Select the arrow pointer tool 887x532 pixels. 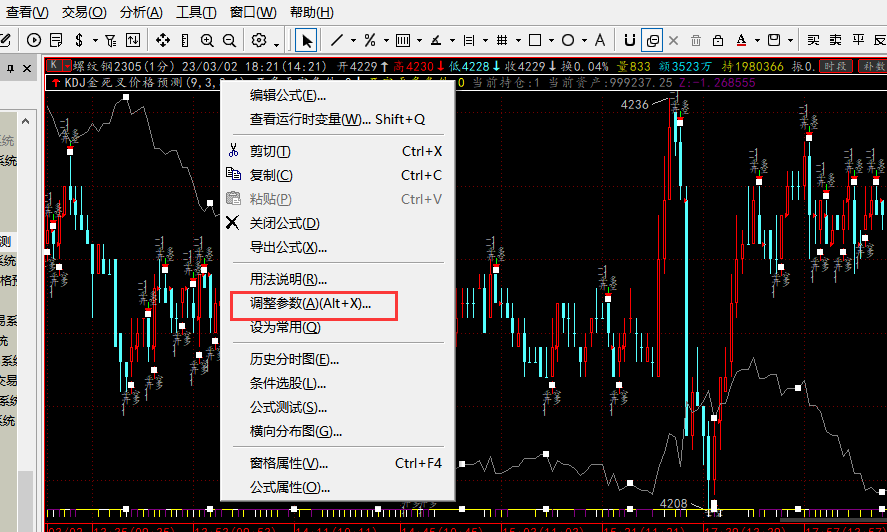(x=306, y=41)
